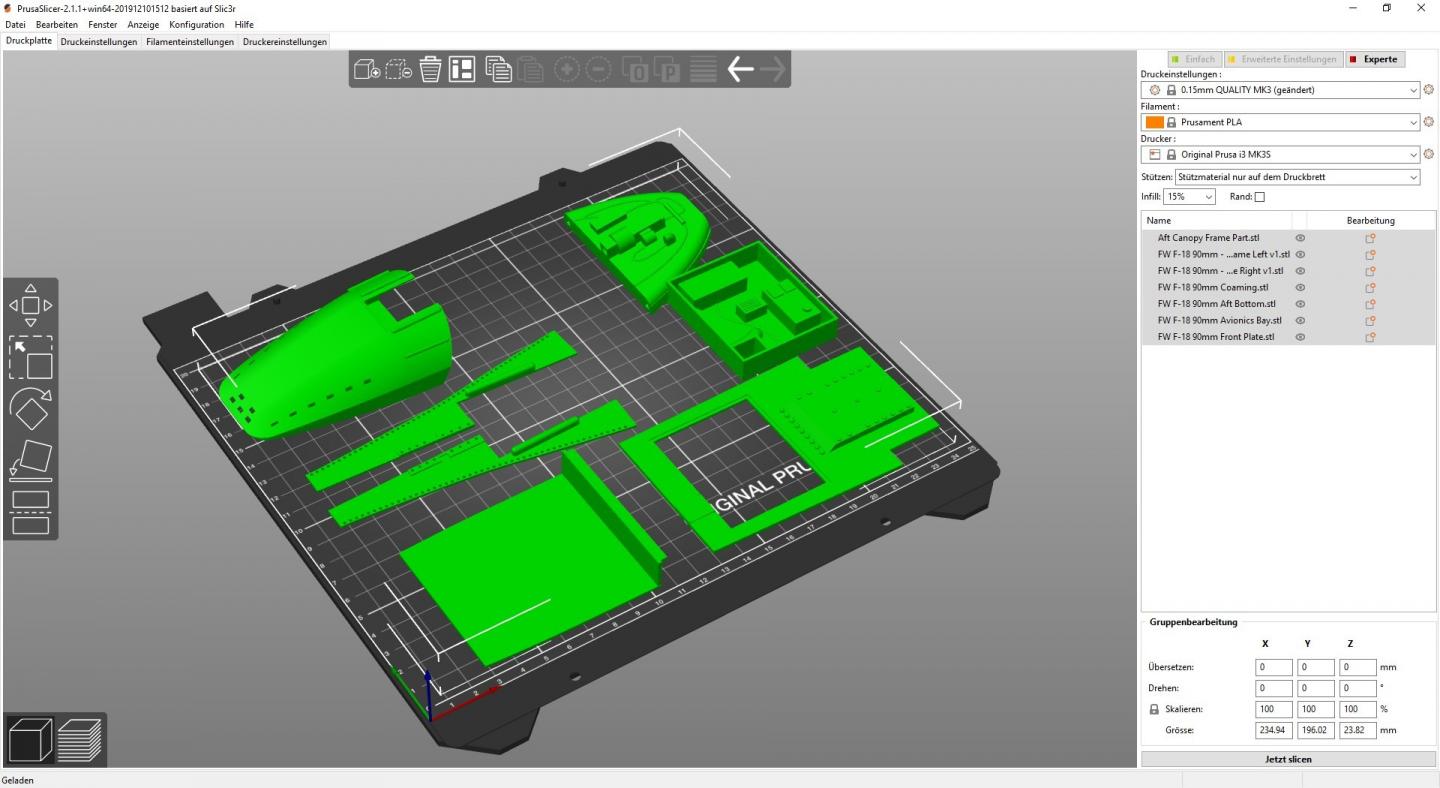Click the Split to objects icon

pyautogui.click(x=635, y=69)
